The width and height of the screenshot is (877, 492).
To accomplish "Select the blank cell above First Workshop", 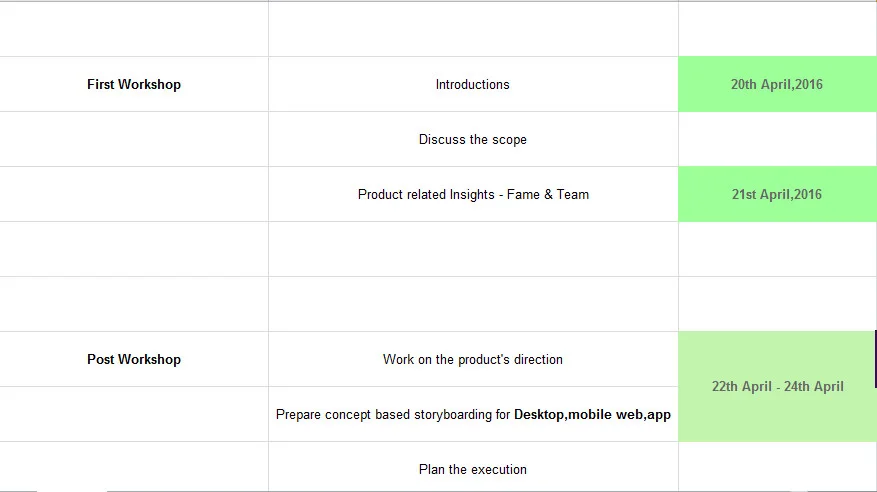I will point(134,29).
